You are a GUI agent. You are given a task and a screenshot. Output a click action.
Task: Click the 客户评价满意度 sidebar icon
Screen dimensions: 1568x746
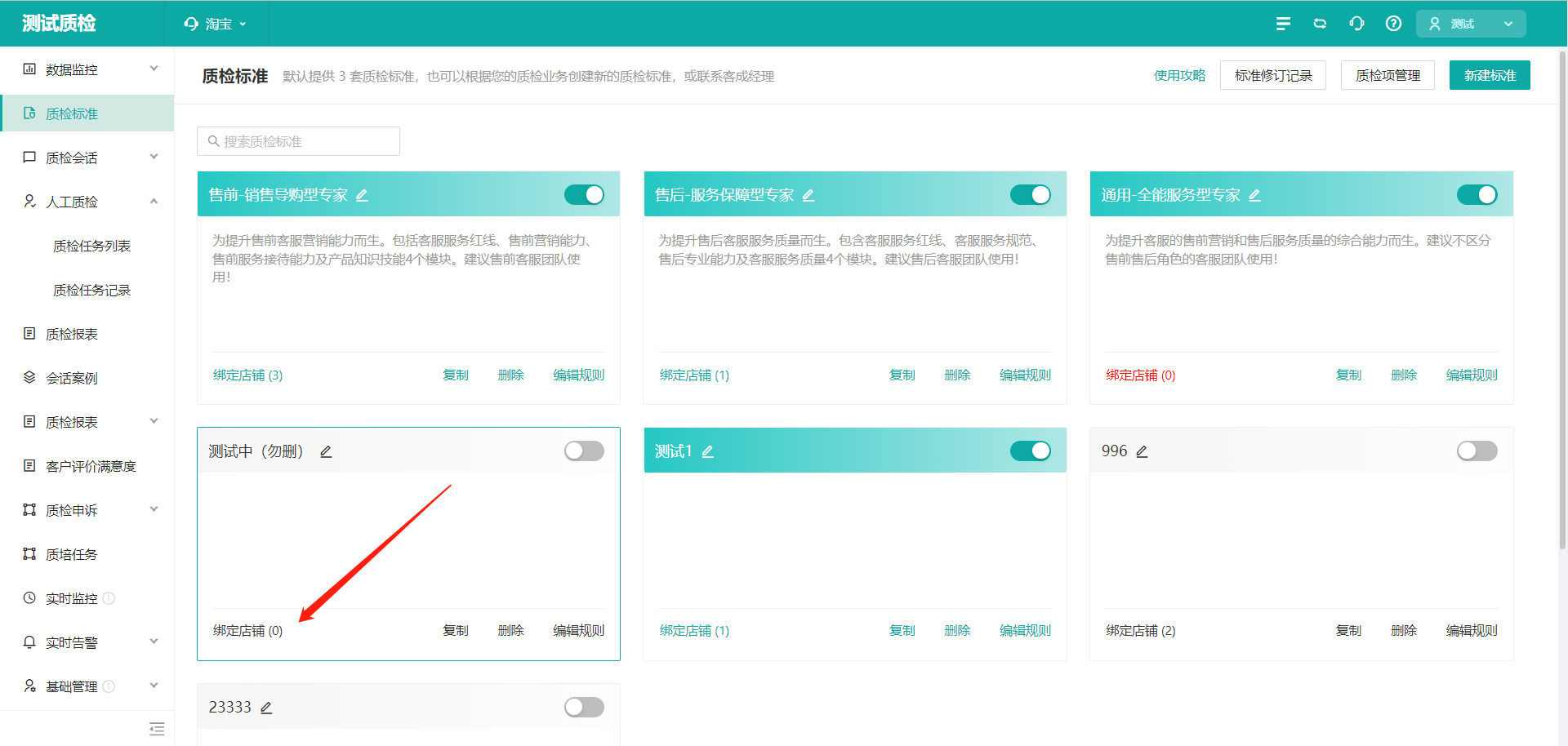tap(29, 465)
